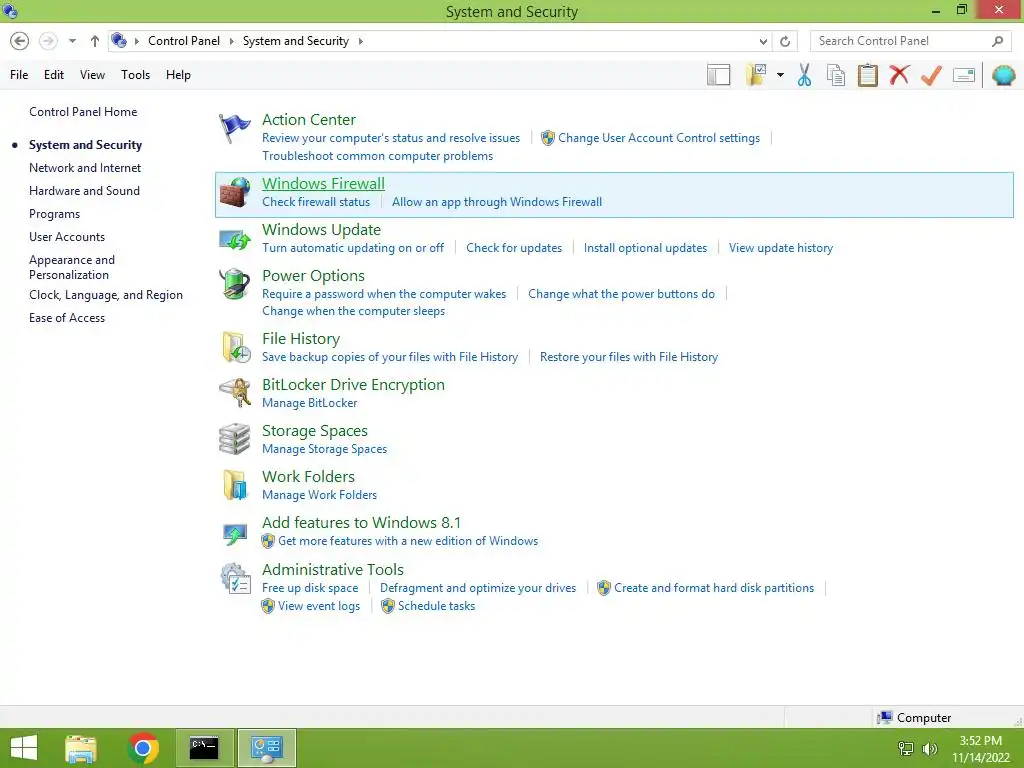Image resolution: width=1024 pixels, height=768 pixels.
Task: Go back with the Back arrow button
Action: click(20, 41)
